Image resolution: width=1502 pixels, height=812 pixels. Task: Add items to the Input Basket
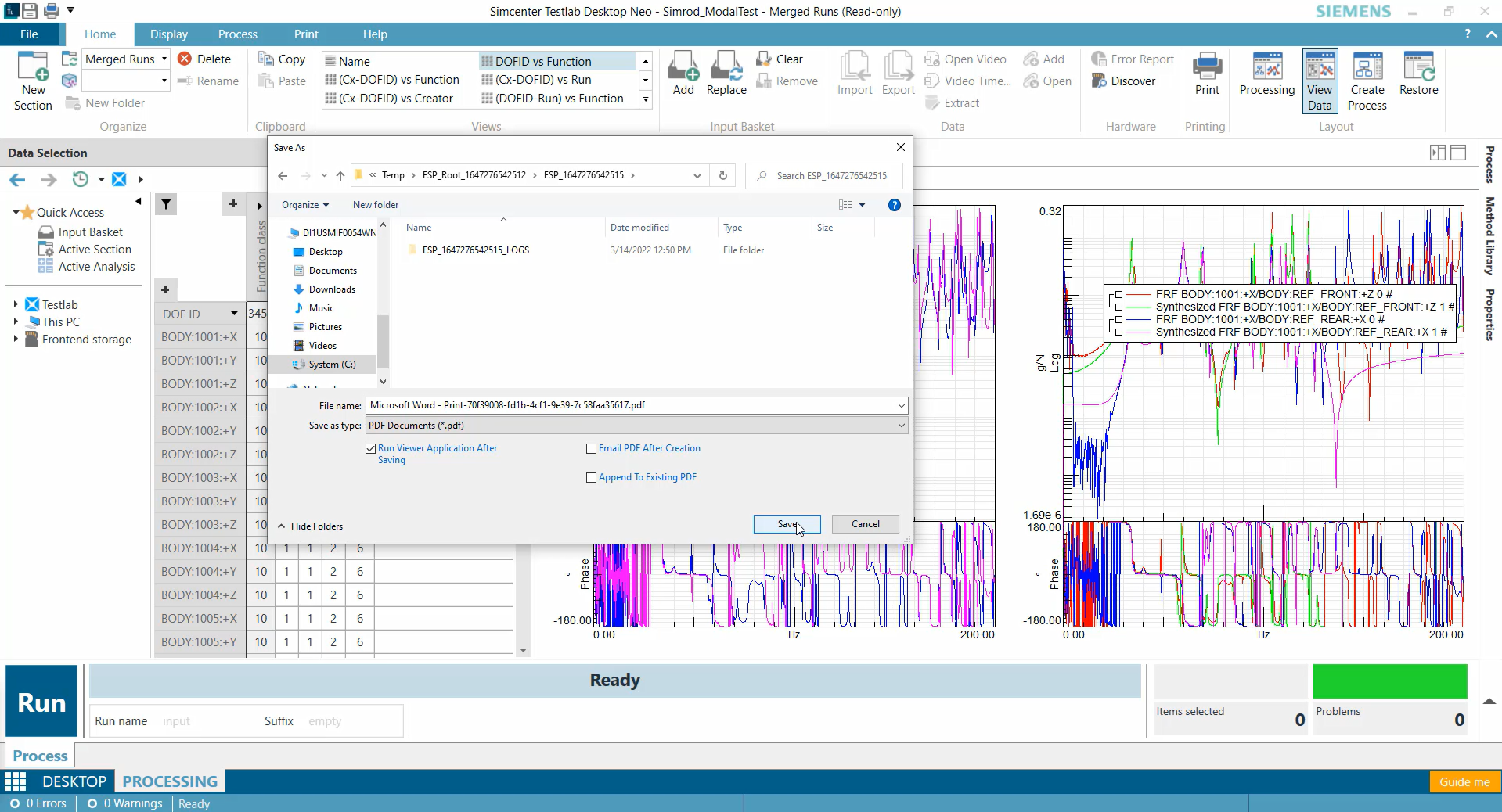click(682, 74)
